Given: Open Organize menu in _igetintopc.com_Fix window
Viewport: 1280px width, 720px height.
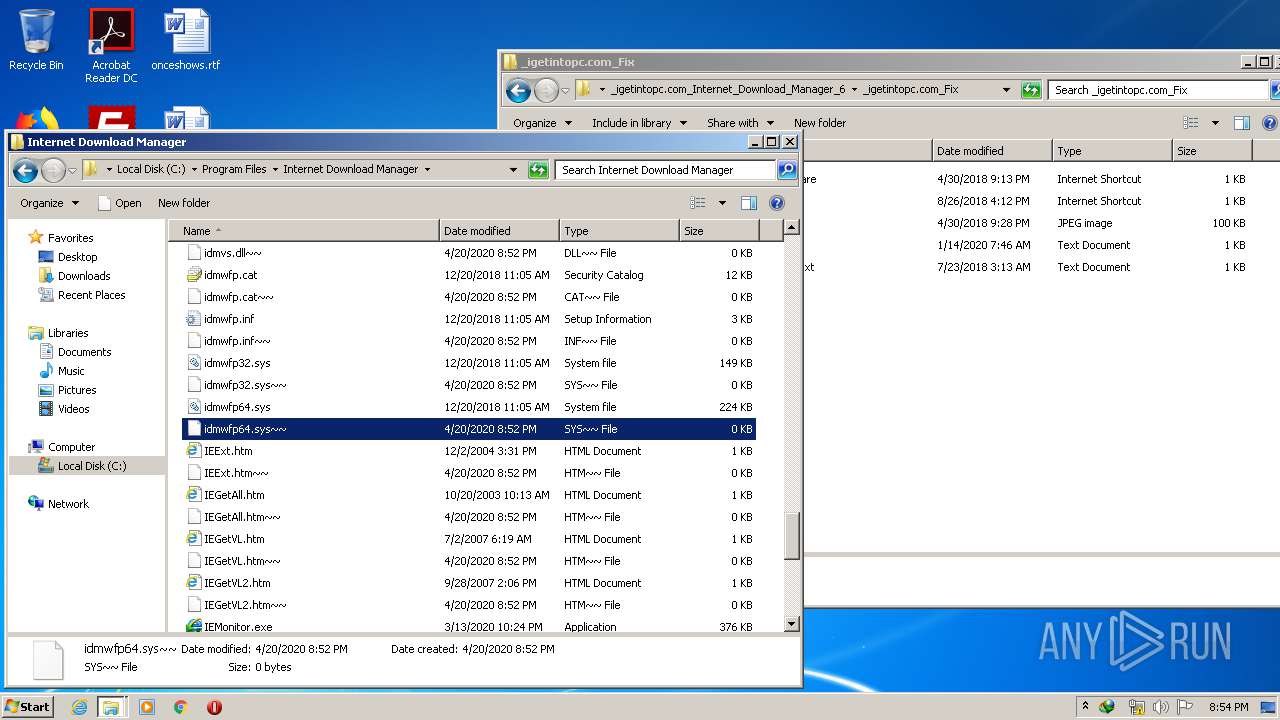Looking at the screenshot, I should [542, 123].
